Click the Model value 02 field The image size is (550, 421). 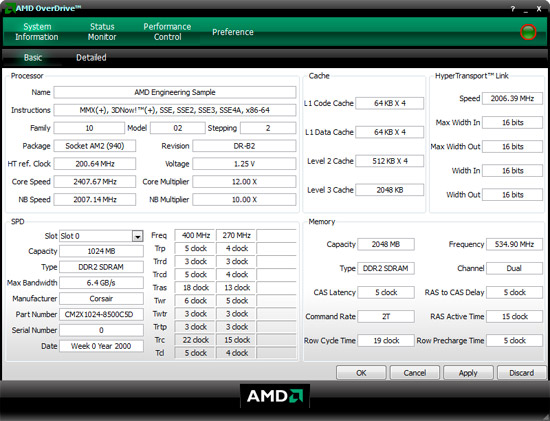coord(178,128)
